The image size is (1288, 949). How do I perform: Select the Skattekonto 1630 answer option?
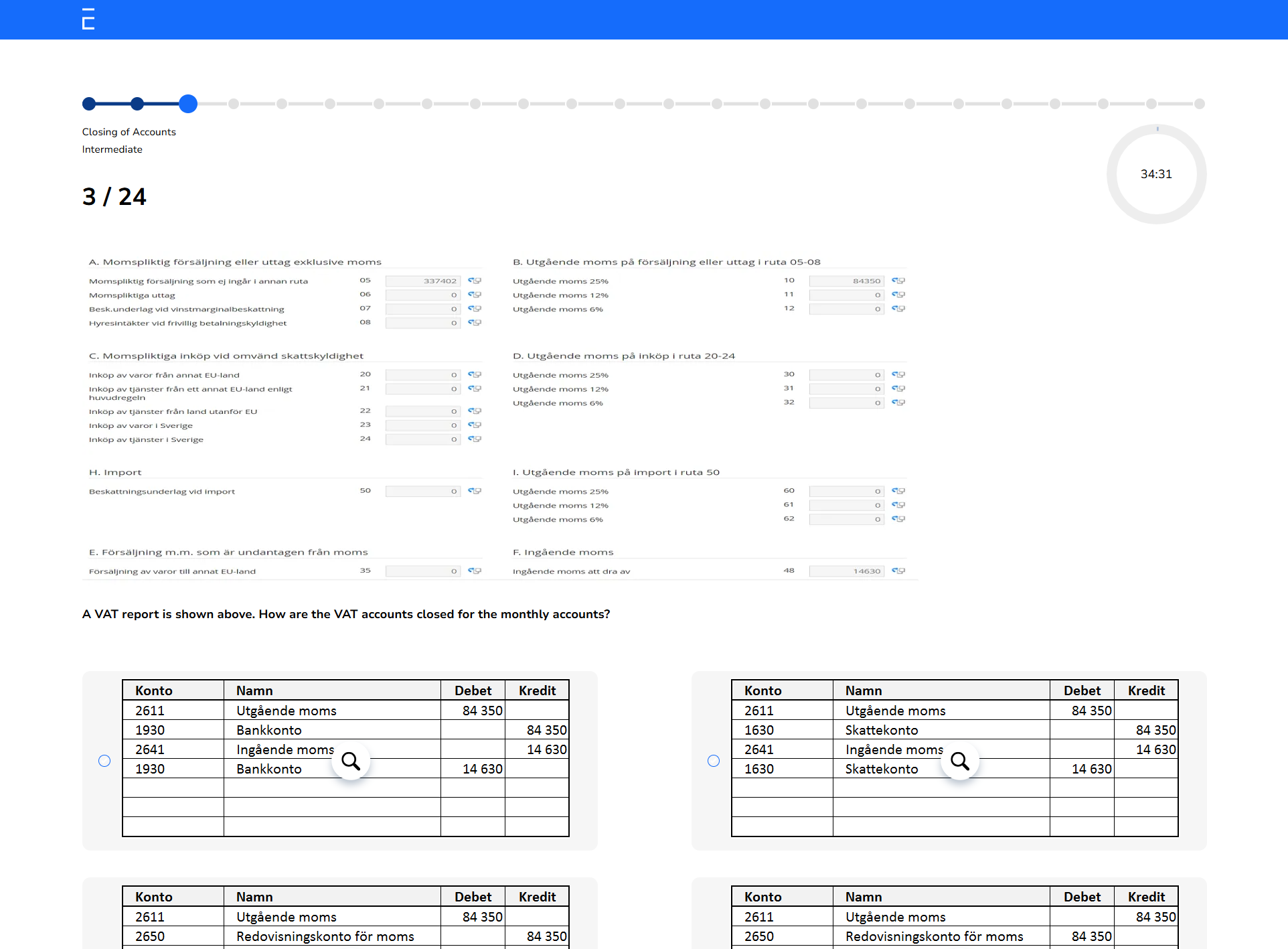tap(714, 761)
